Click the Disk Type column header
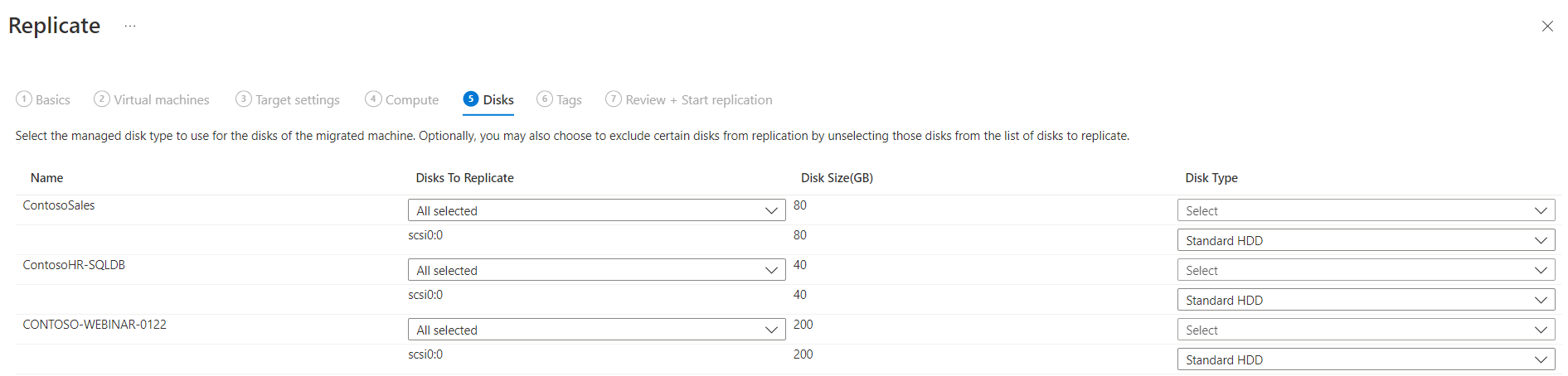Image resolution: width=1568 pixels, height=376 pixels. (x=1211, y=178)
